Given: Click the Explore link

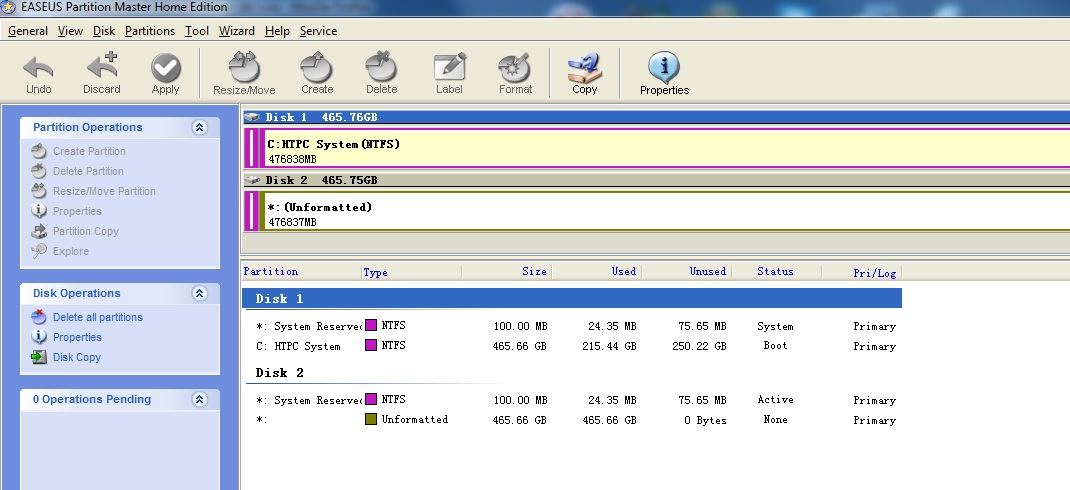Looking at the screenshot, I should (71, 251).
